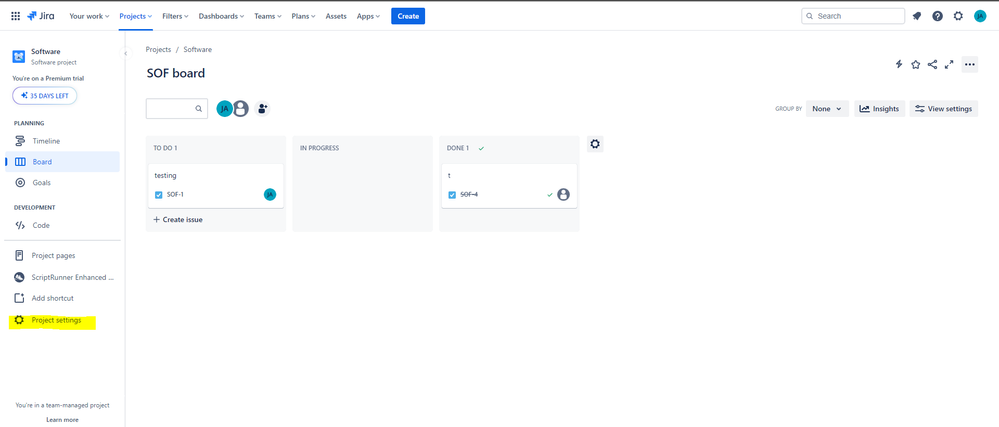Expand the Apps menu
Screen dimensions: 999x427
click(368, 16)
